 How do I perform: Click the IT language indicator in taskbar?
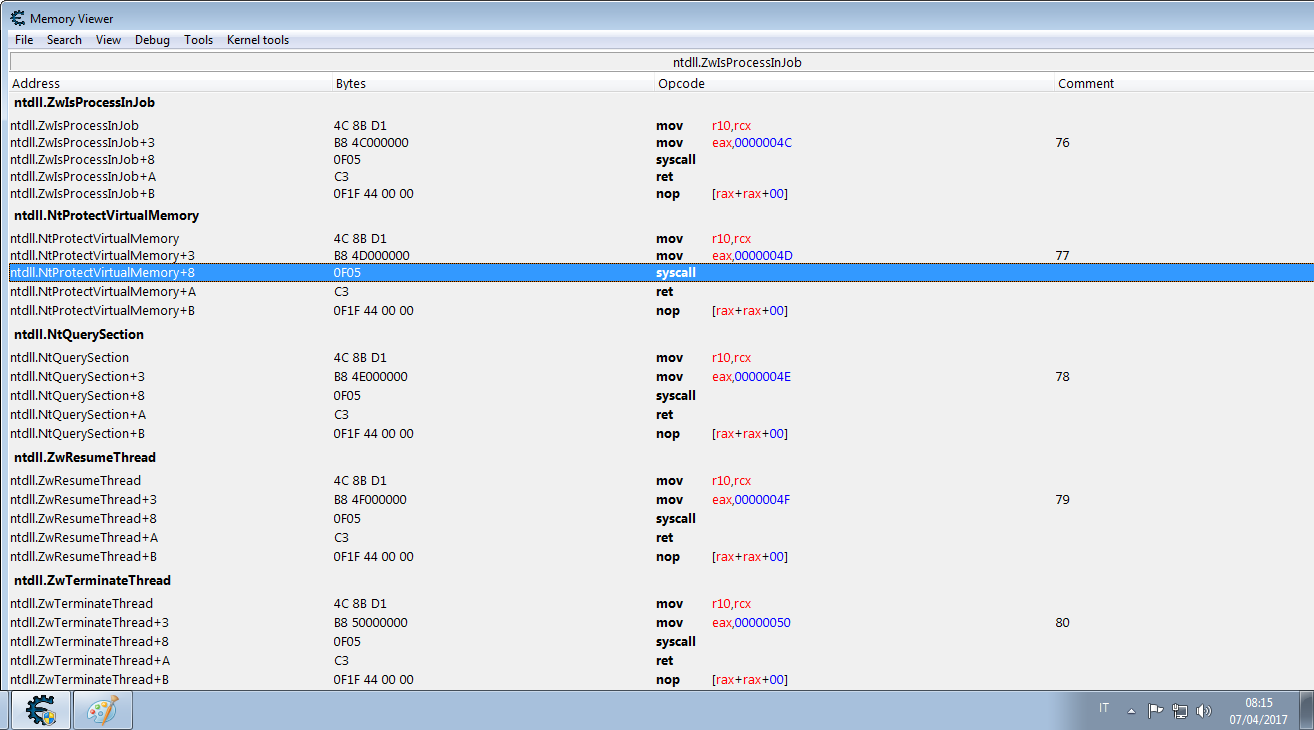pos(1104,708)
